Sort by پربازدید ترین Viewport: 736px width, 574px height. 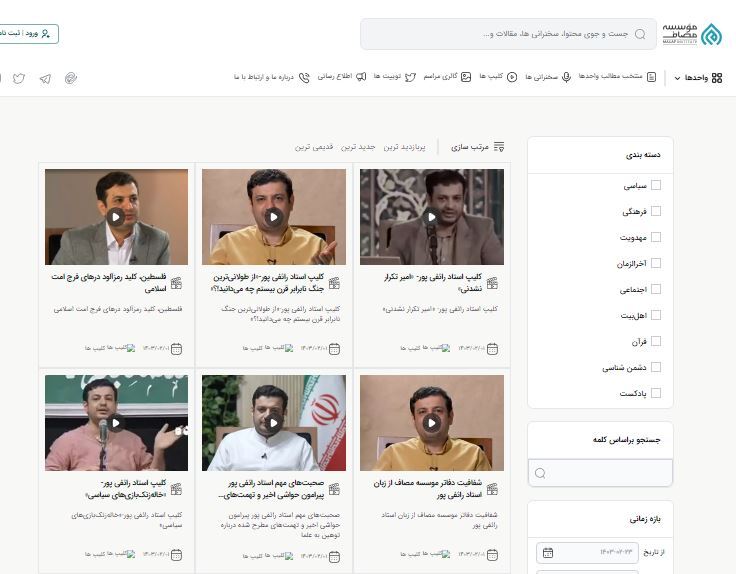(404, 147)
